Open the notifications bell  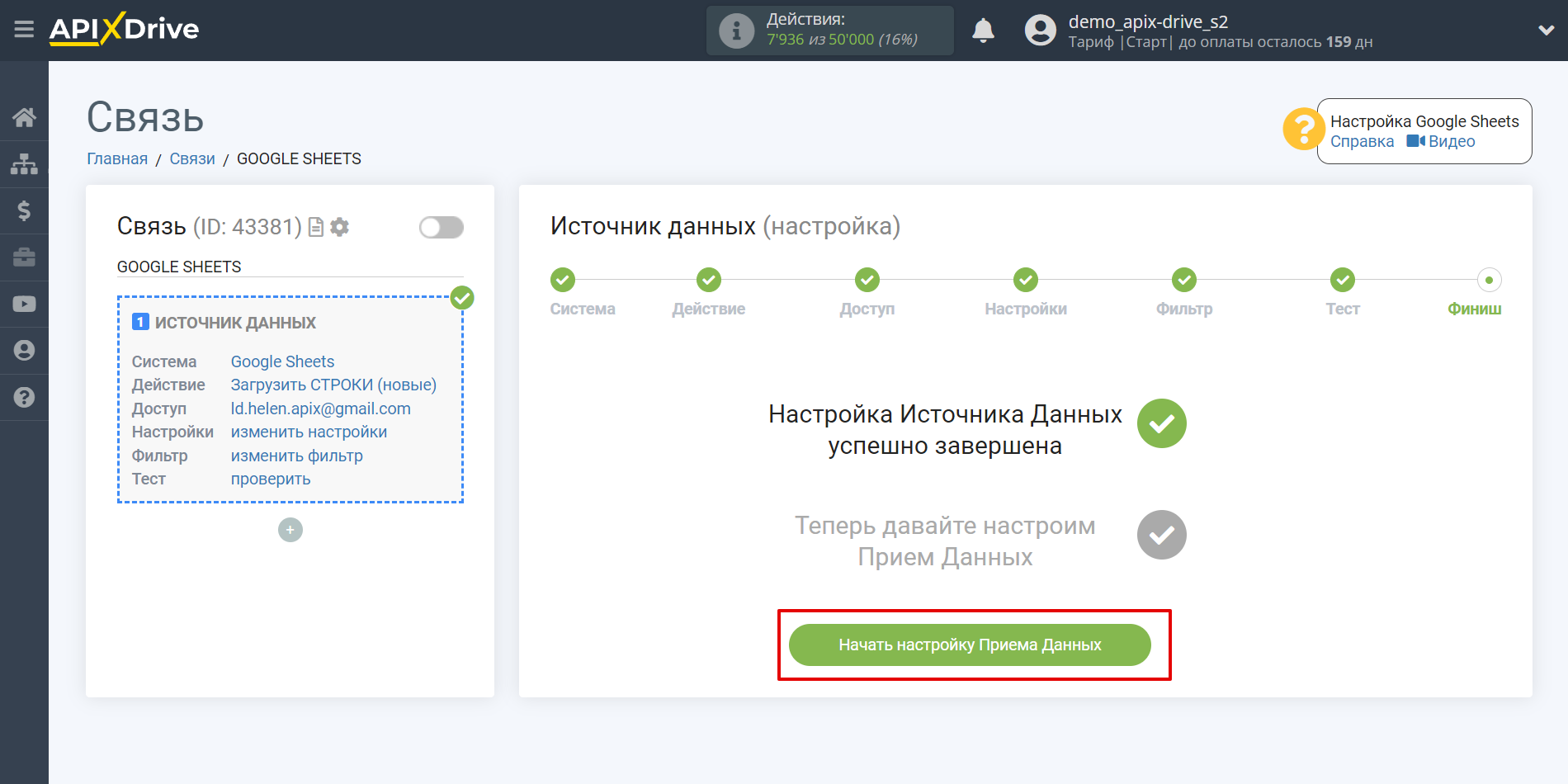click(983, 31)
